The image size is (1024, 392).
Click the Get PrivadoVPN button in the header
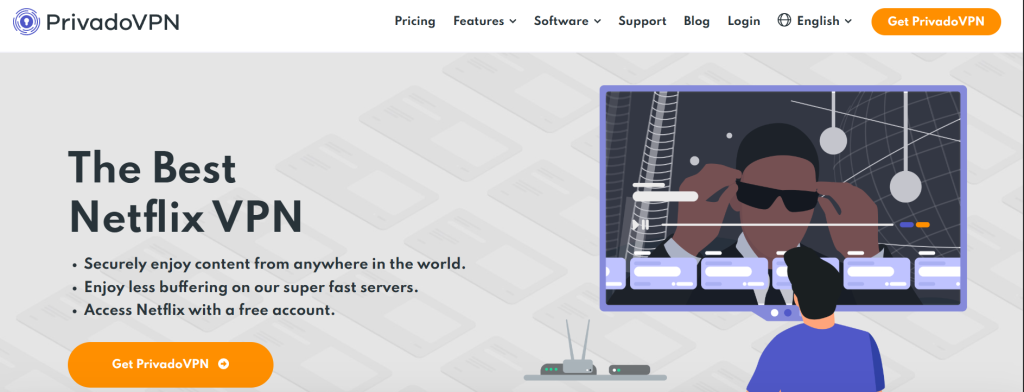936,22
